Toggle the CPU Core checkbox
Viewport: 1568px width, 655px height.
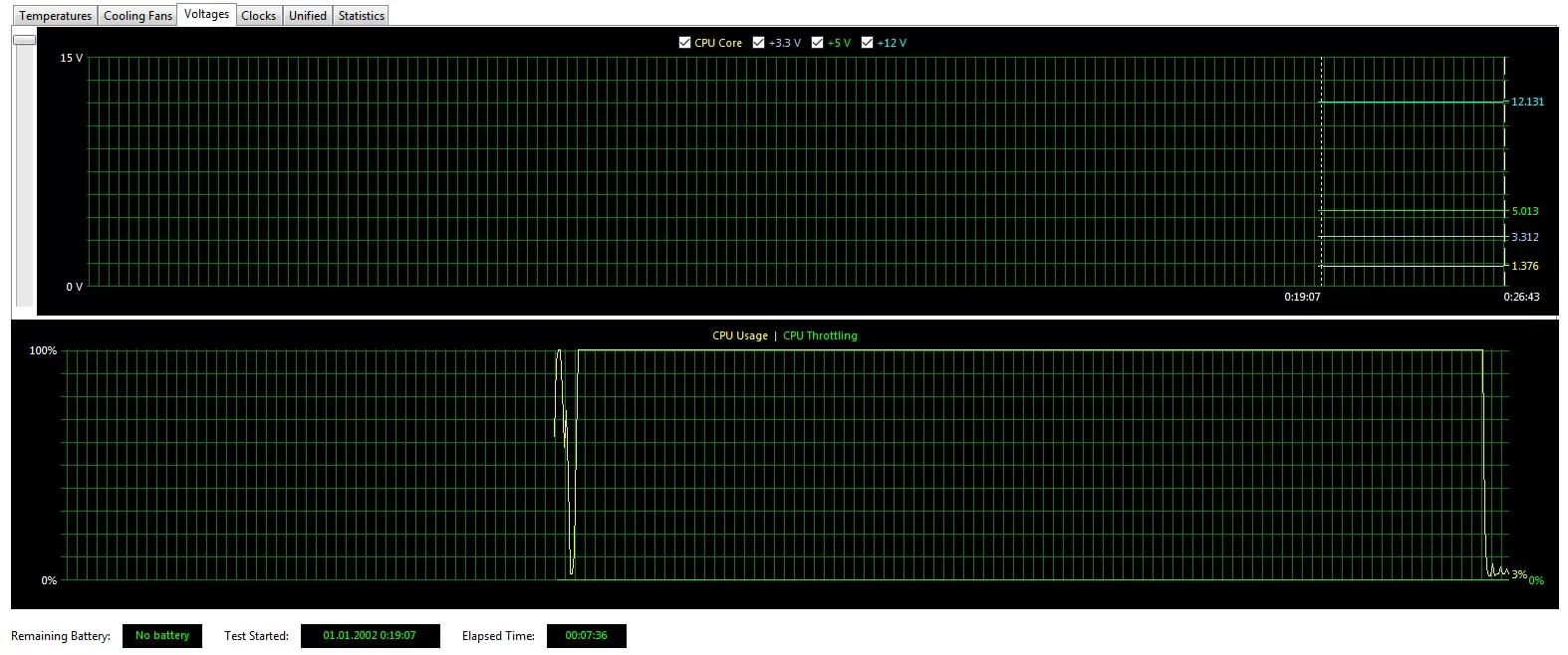point(684,43)
